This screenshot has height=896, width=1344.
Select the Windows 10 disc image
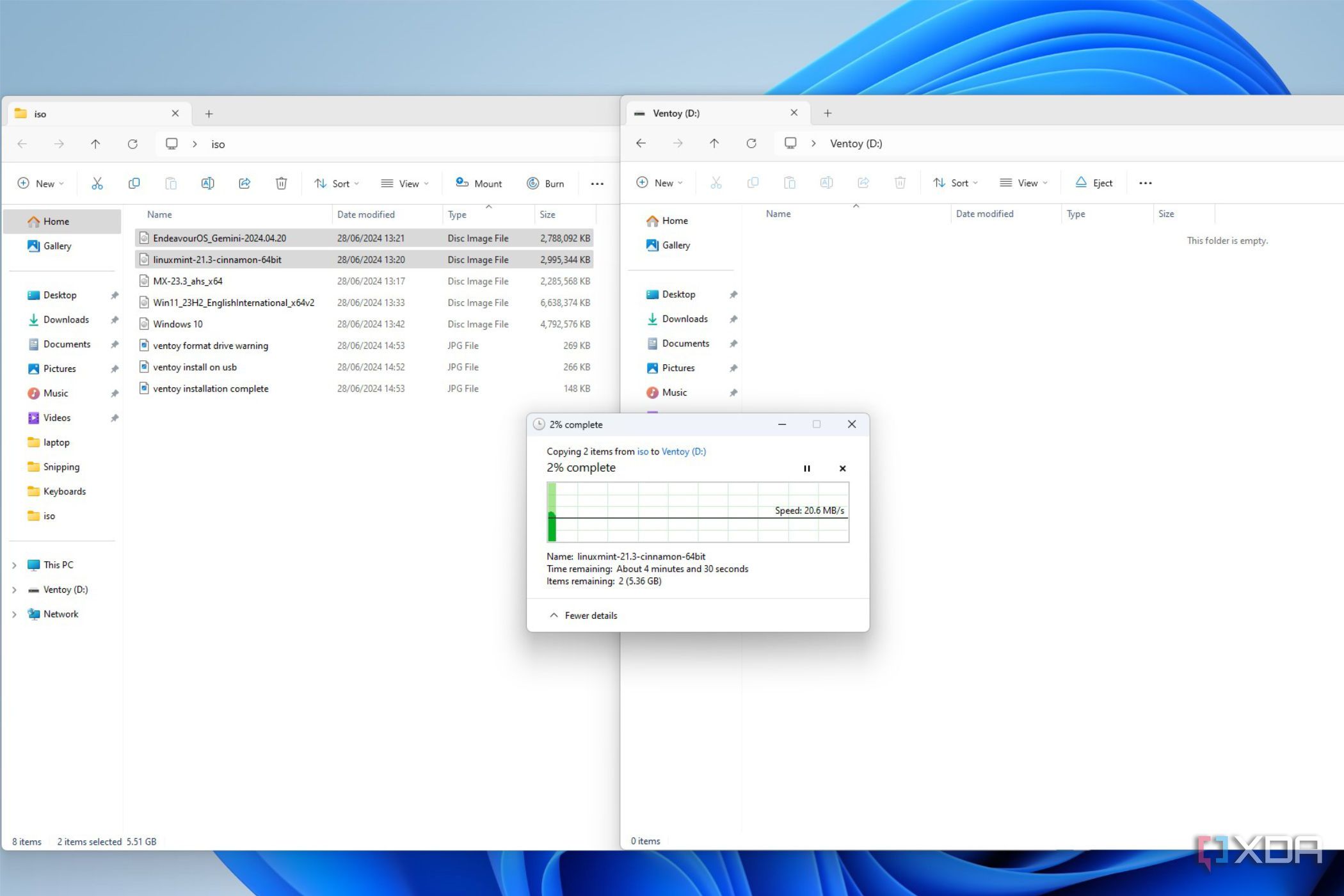[x=364, y=324]
